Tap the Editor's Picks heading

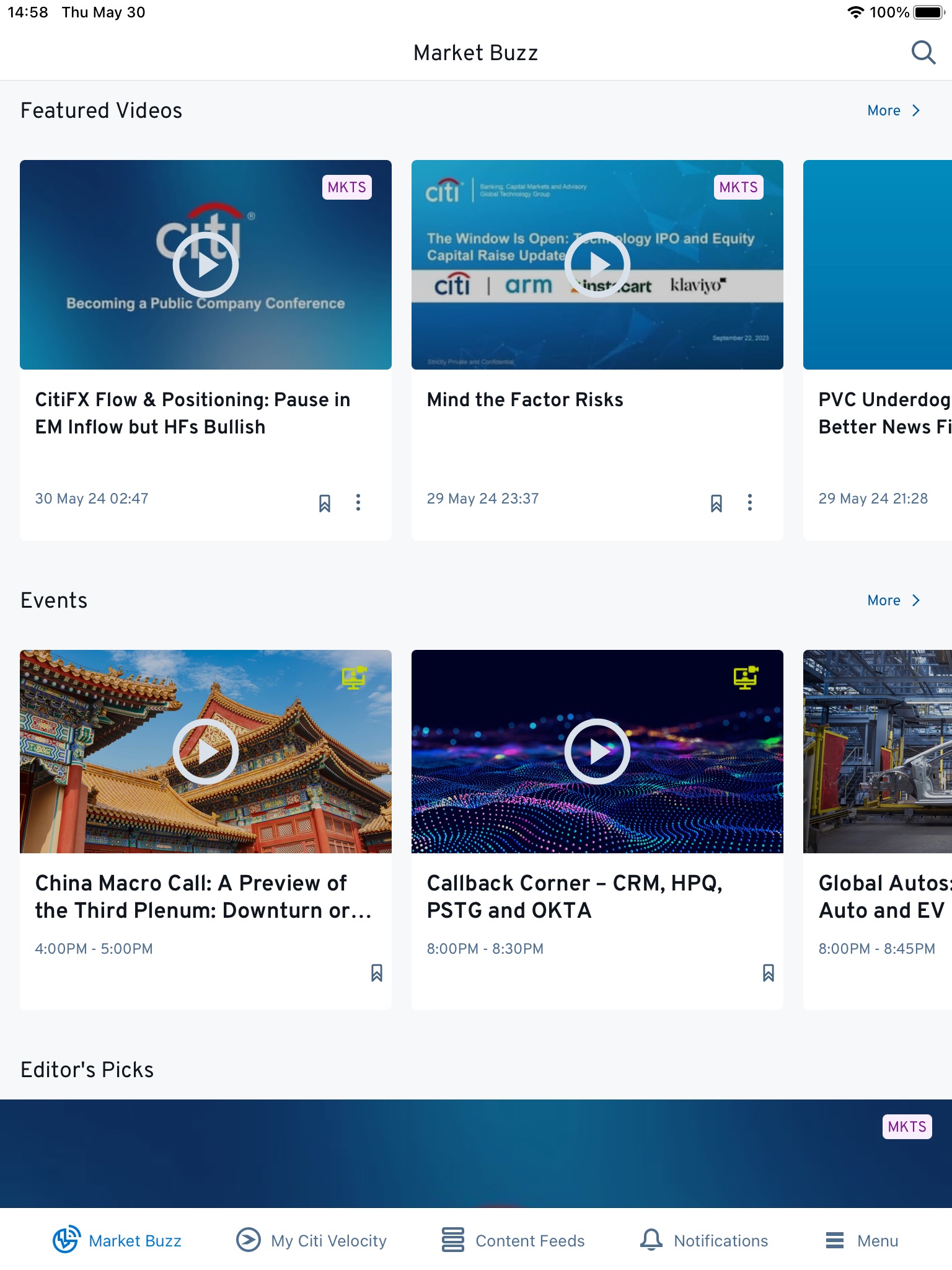87,1070
